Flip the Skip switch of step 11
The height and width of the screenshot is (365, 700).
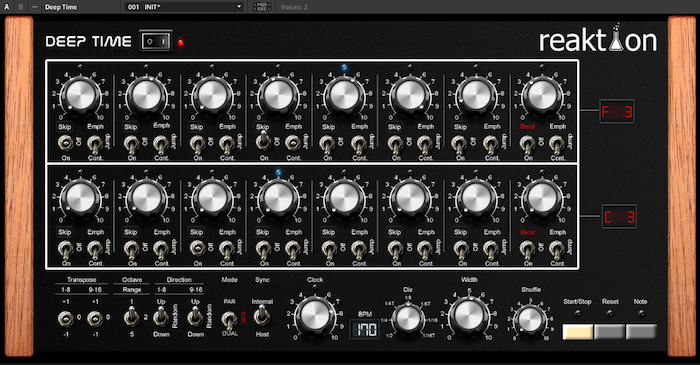point(197,248)
